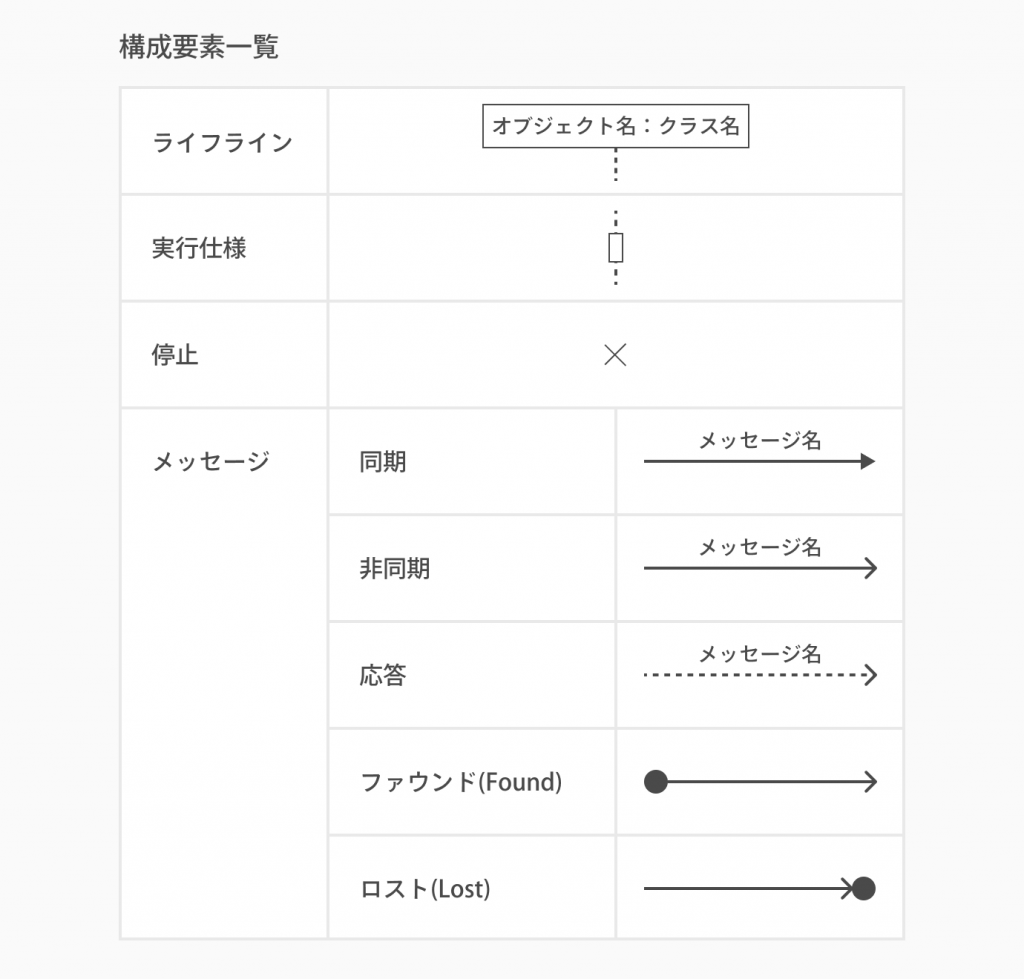Click the Lost message filled circle
This screenshot has width=1024, height=979.
pyautogui.click(x=864, y=888)
